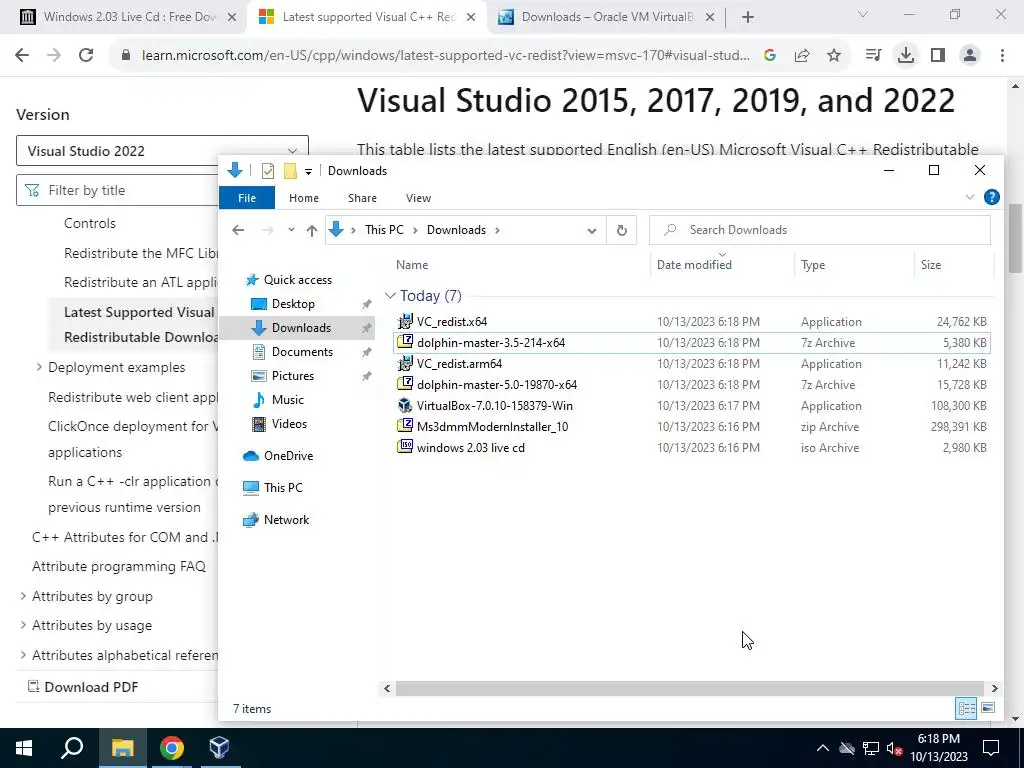Click the Search Downloads field
The height and width of the screenshot is (768, 1024).
(820, 230)
